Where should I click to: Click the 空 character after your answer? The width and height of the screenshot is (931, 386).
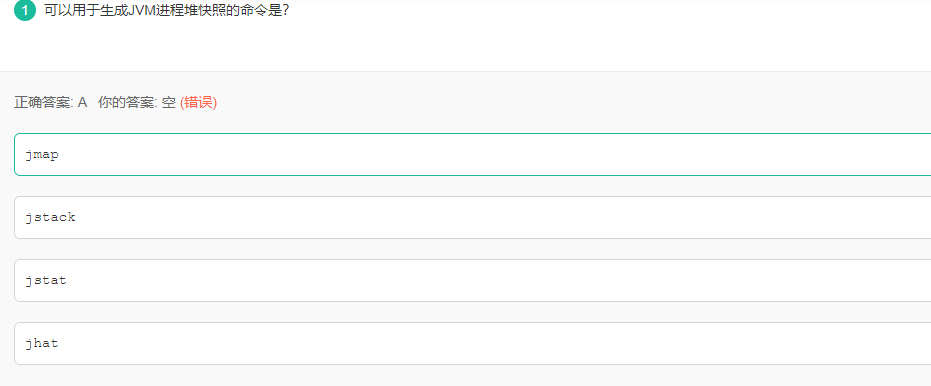[x=169, y=103]
